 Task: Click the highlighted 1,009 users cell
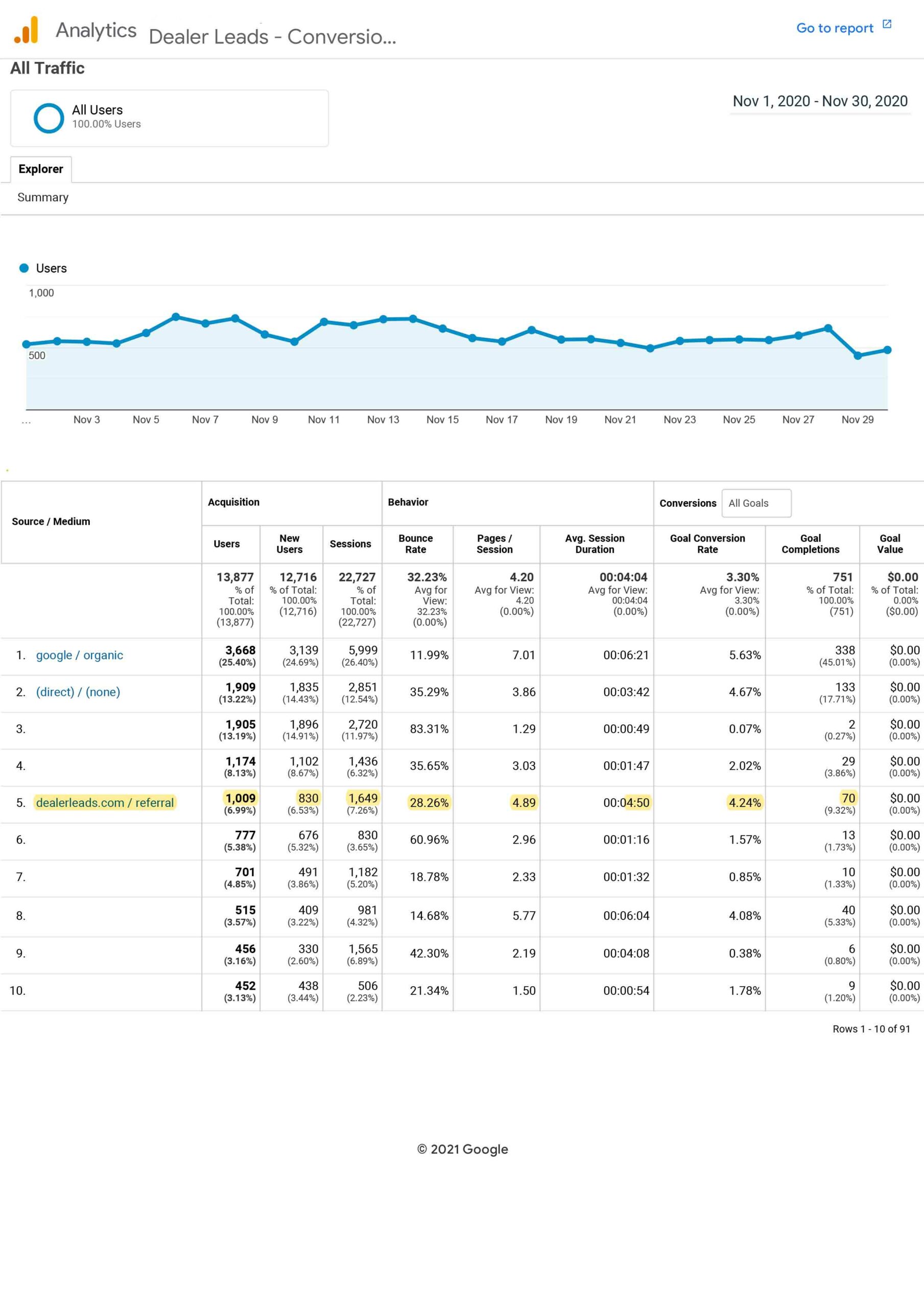click(x=240, y=798)
